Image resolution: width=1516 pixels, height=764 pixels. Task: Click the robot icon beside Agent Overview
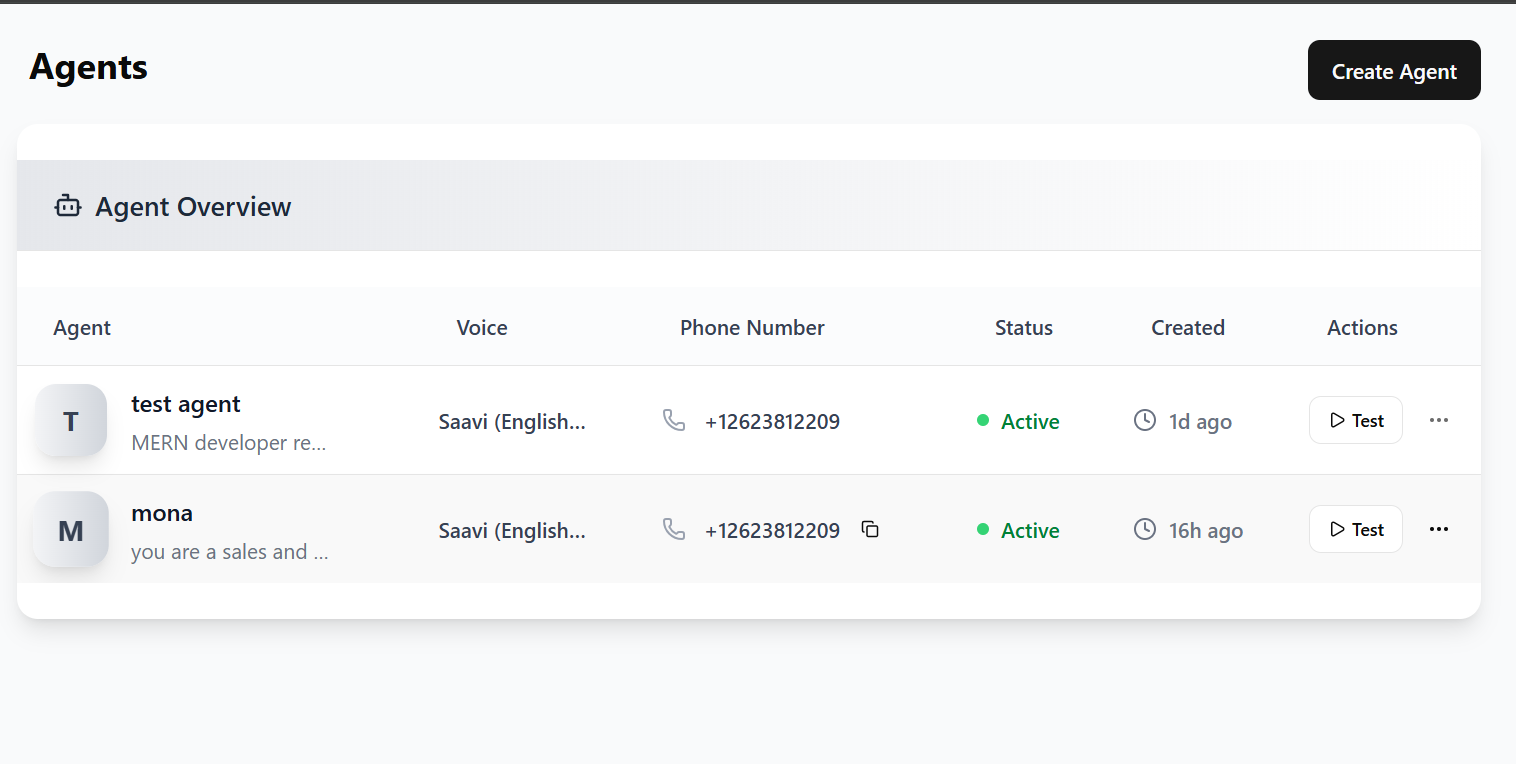pos(68,207)
